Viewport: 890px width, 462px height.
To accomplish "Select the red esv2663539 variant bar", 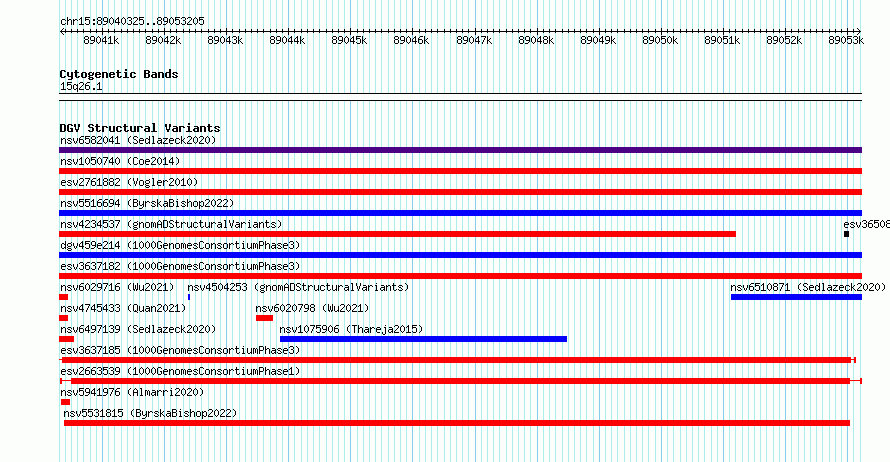I will pos(460,381).
